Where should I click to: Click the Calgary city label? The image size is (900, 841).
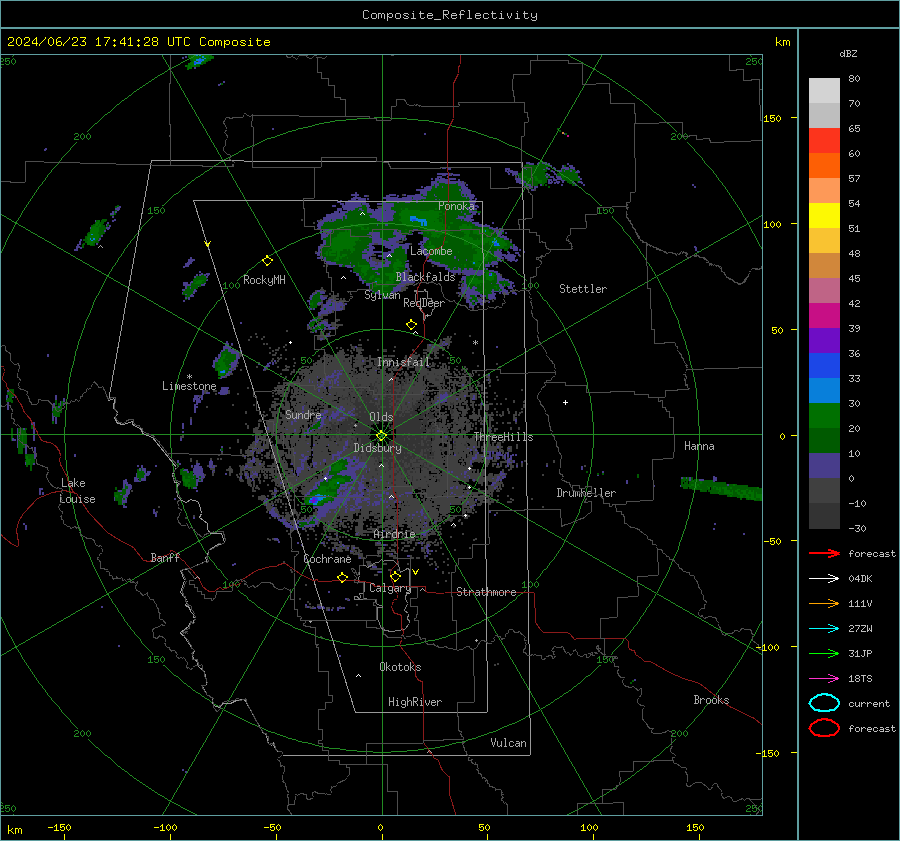point(390,588)
